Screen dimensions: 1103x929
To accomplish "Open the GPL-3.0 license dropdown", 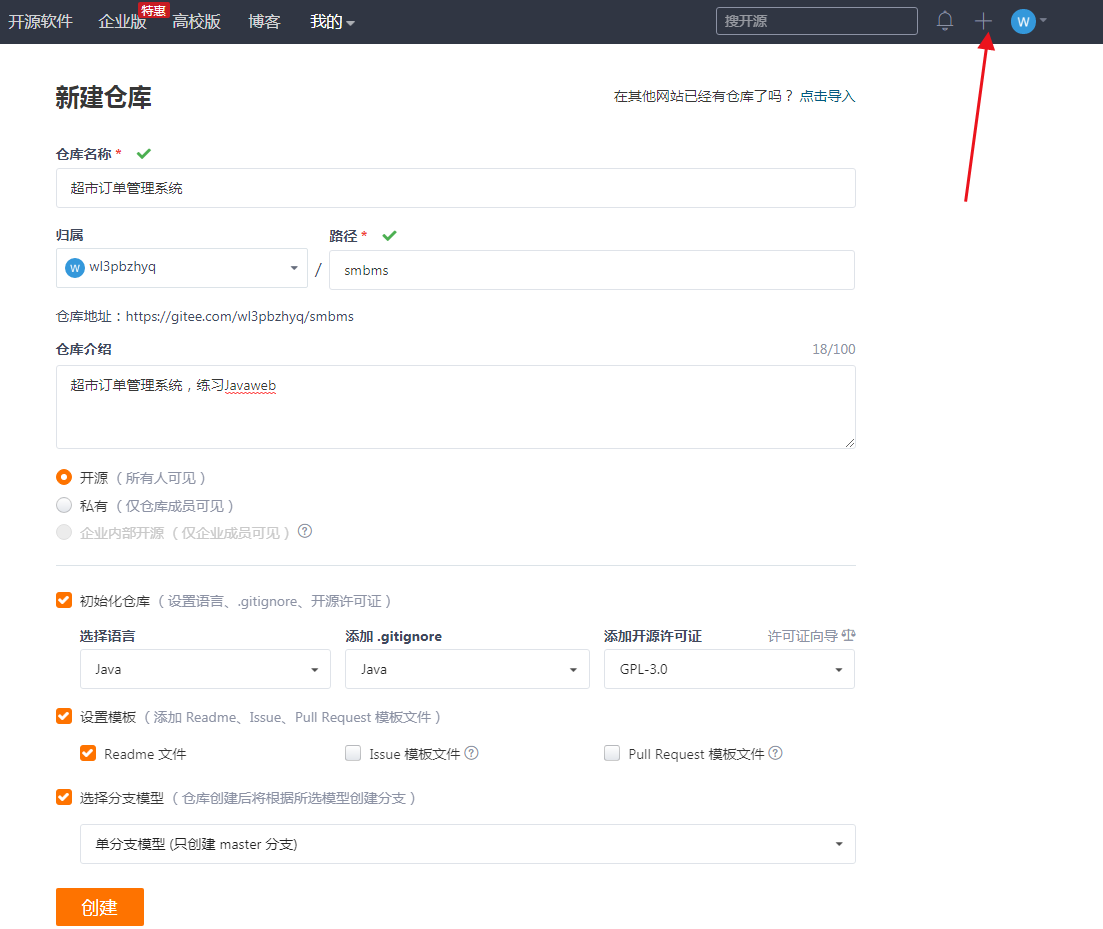I will tap(729, 669).
